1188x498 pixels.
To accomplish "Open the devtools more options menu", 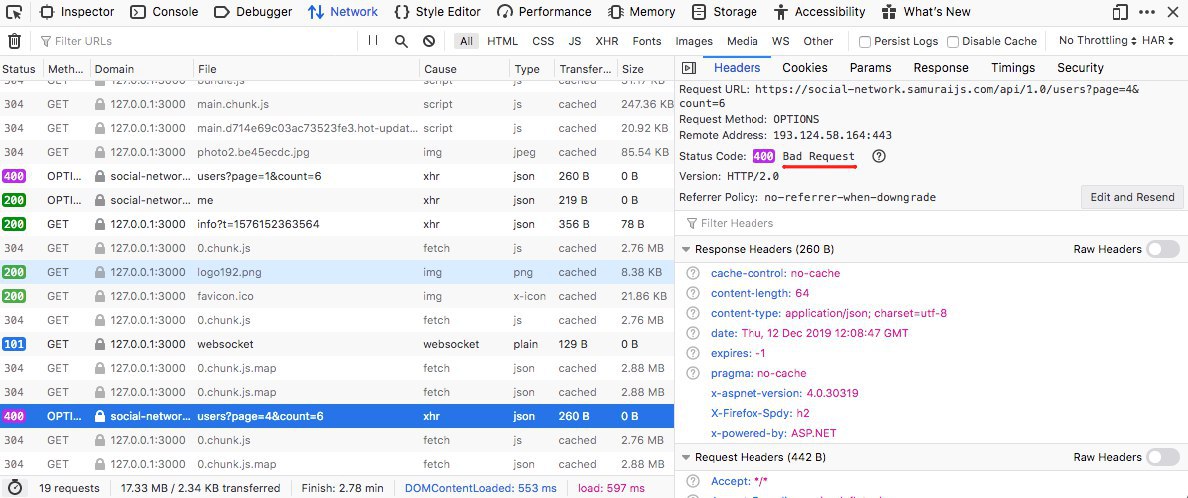I will (1148, 12).
